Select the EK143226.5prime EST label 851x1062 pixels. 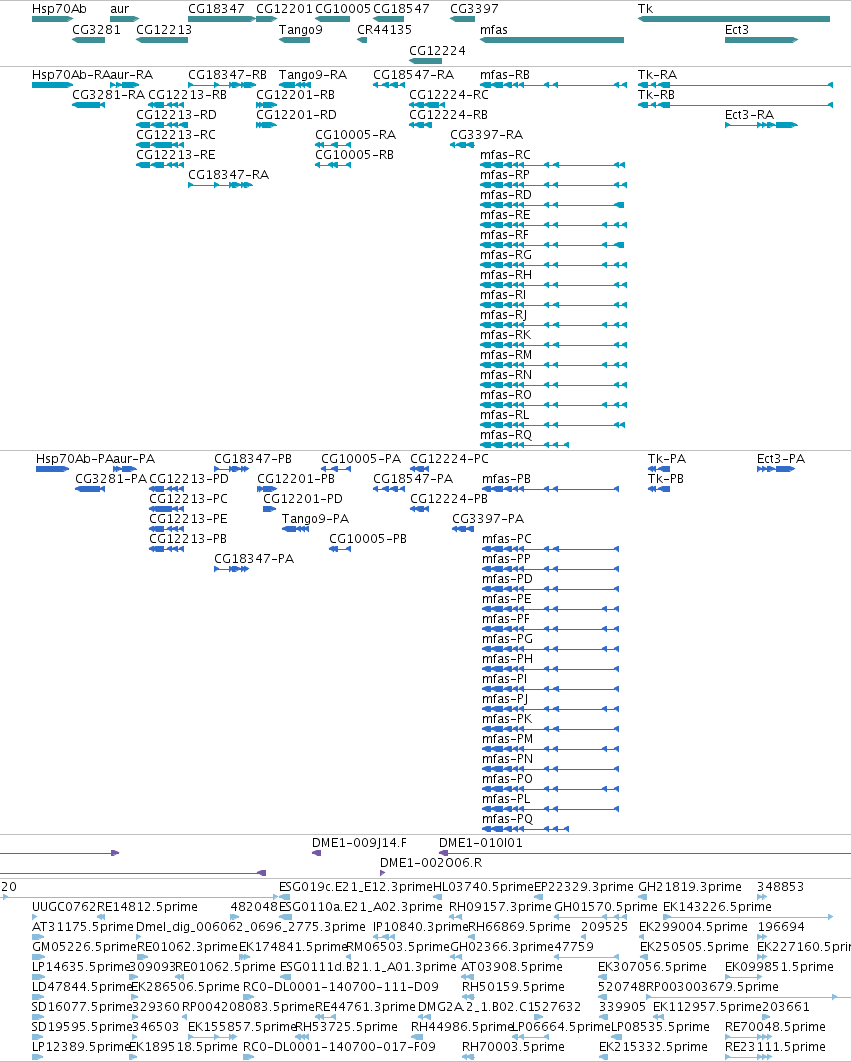pos(717,907)
